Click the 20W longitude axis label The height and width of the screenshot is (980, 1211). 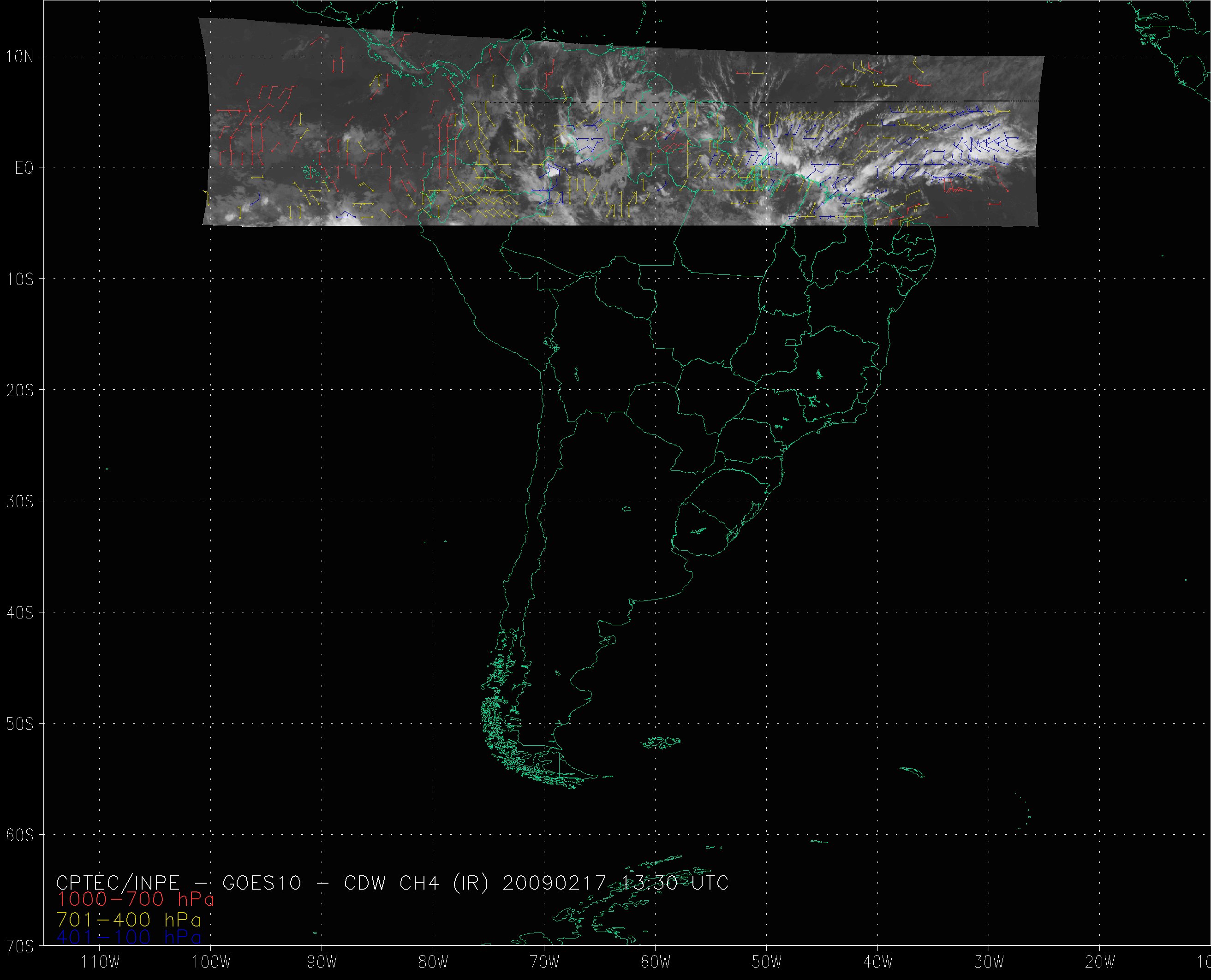(1100, 962)
